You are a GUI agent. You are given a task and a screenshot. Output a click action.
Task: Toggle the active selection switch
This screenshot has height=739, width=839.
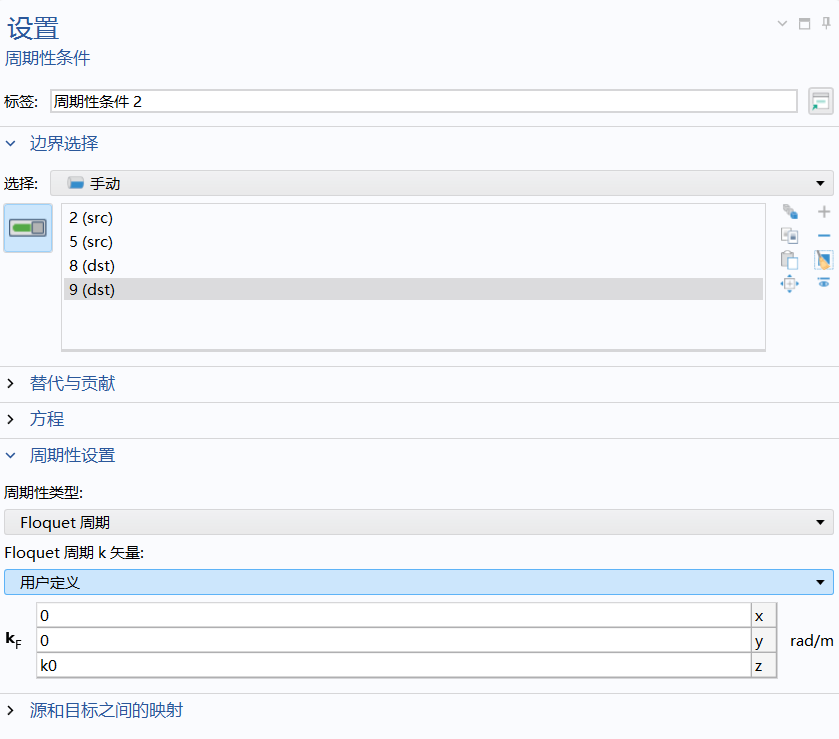pyautogui.click(x=28, y=228)
